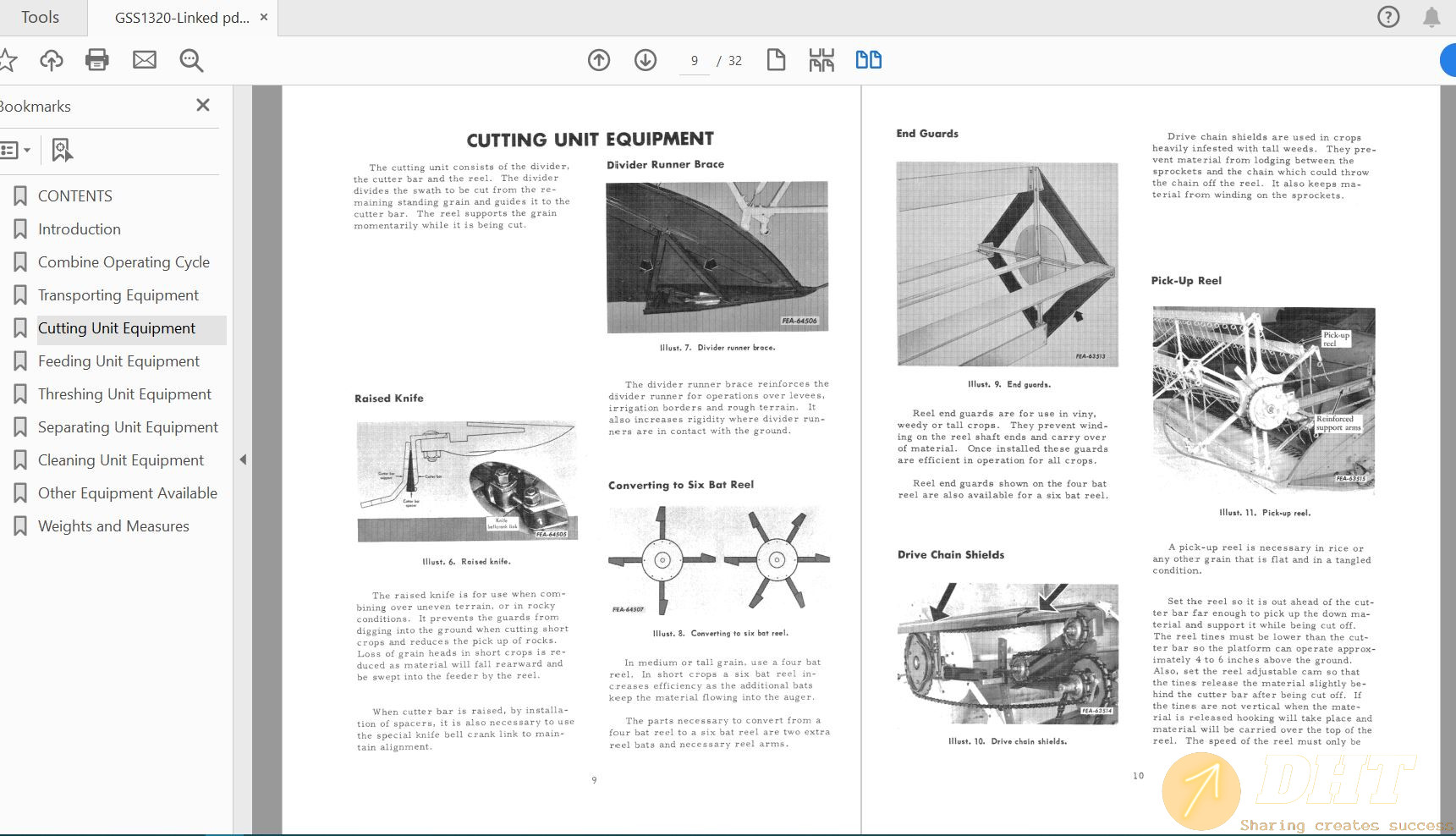Image resolution: width=1456 pixels, height=836 pixels.
Task: Go to next page arrow
Action: pyautogui.click(x=646, y=60)
